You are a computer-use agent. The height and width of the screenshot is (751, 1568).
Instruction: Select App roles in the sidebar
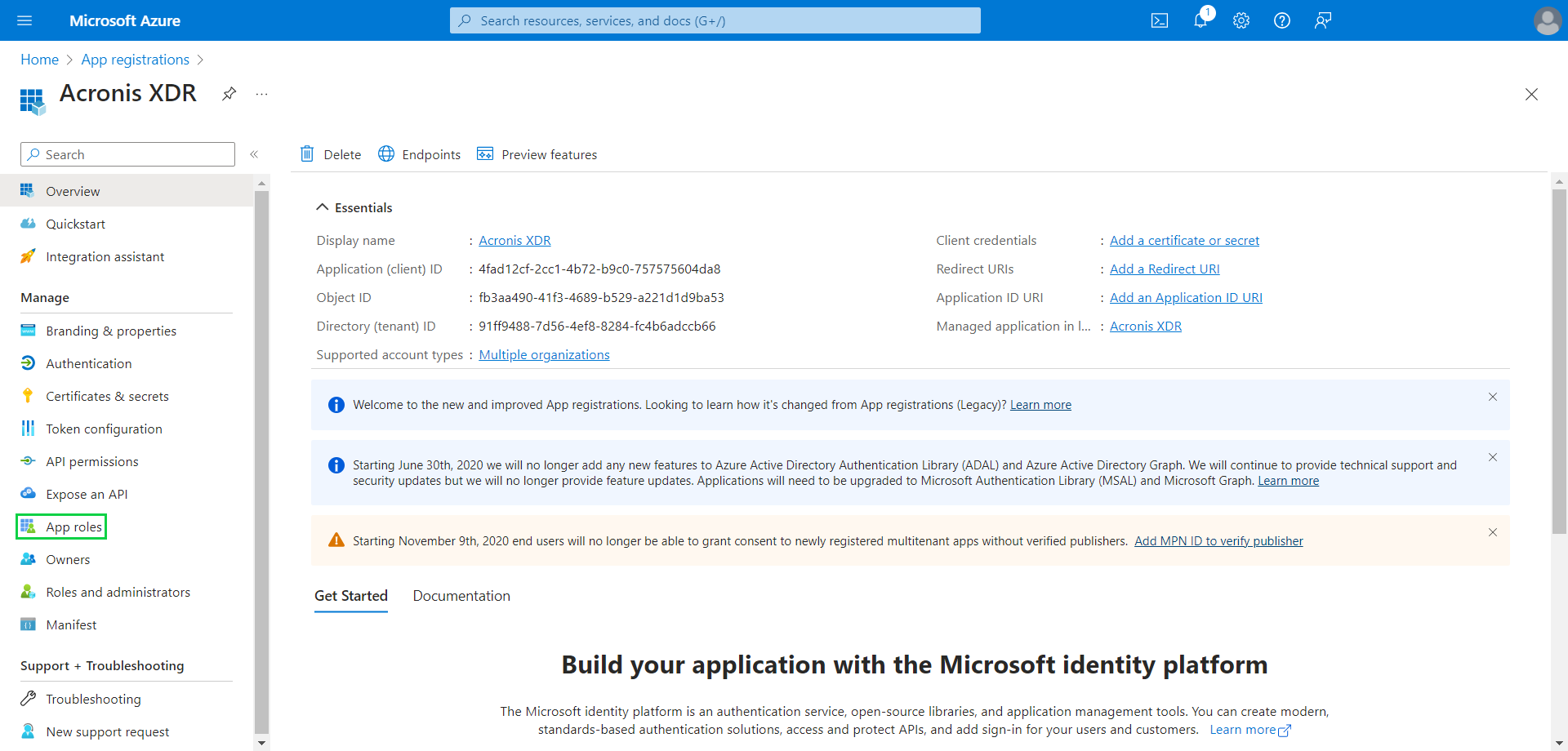tap(72, 527)
